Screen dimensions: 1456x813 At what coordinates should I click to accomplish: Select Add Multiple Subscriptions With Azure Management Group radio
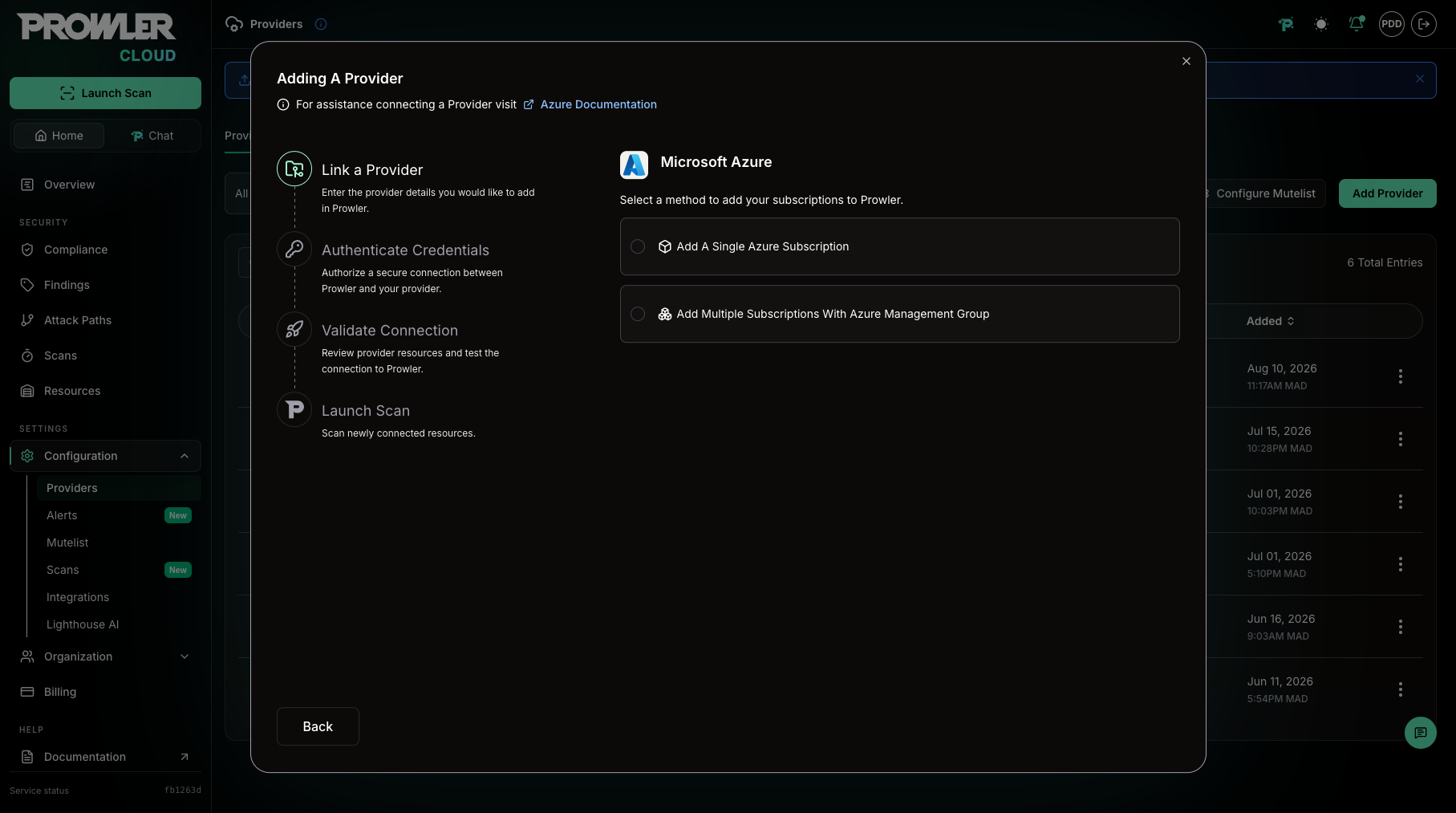(638, 314)
